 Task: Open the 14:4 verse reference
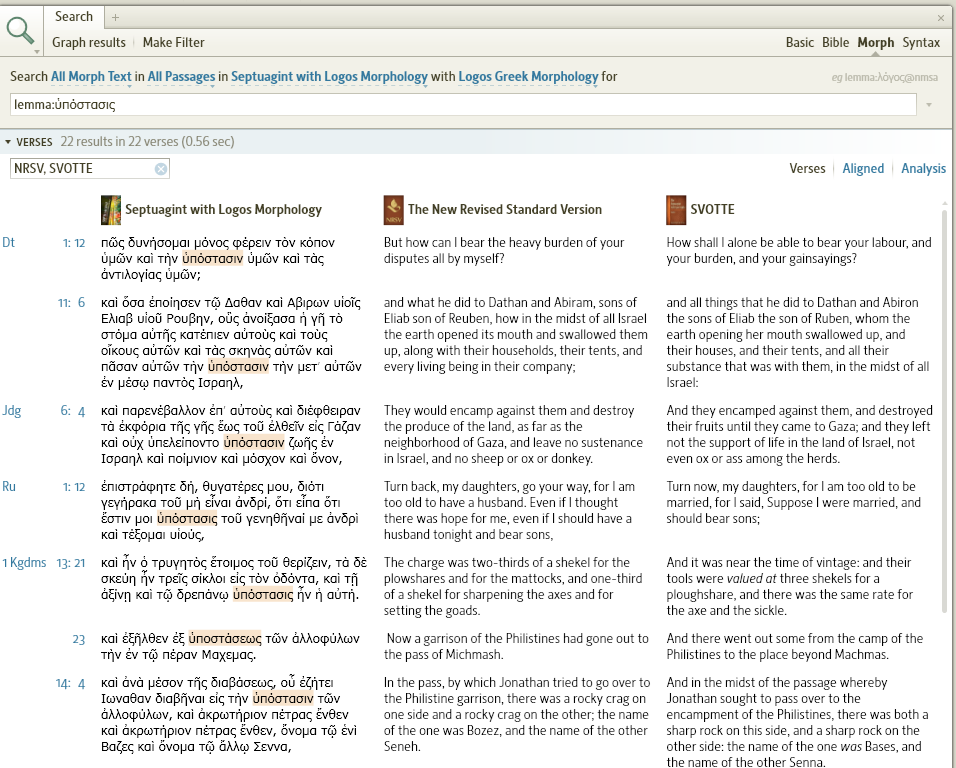pos(70,683)
